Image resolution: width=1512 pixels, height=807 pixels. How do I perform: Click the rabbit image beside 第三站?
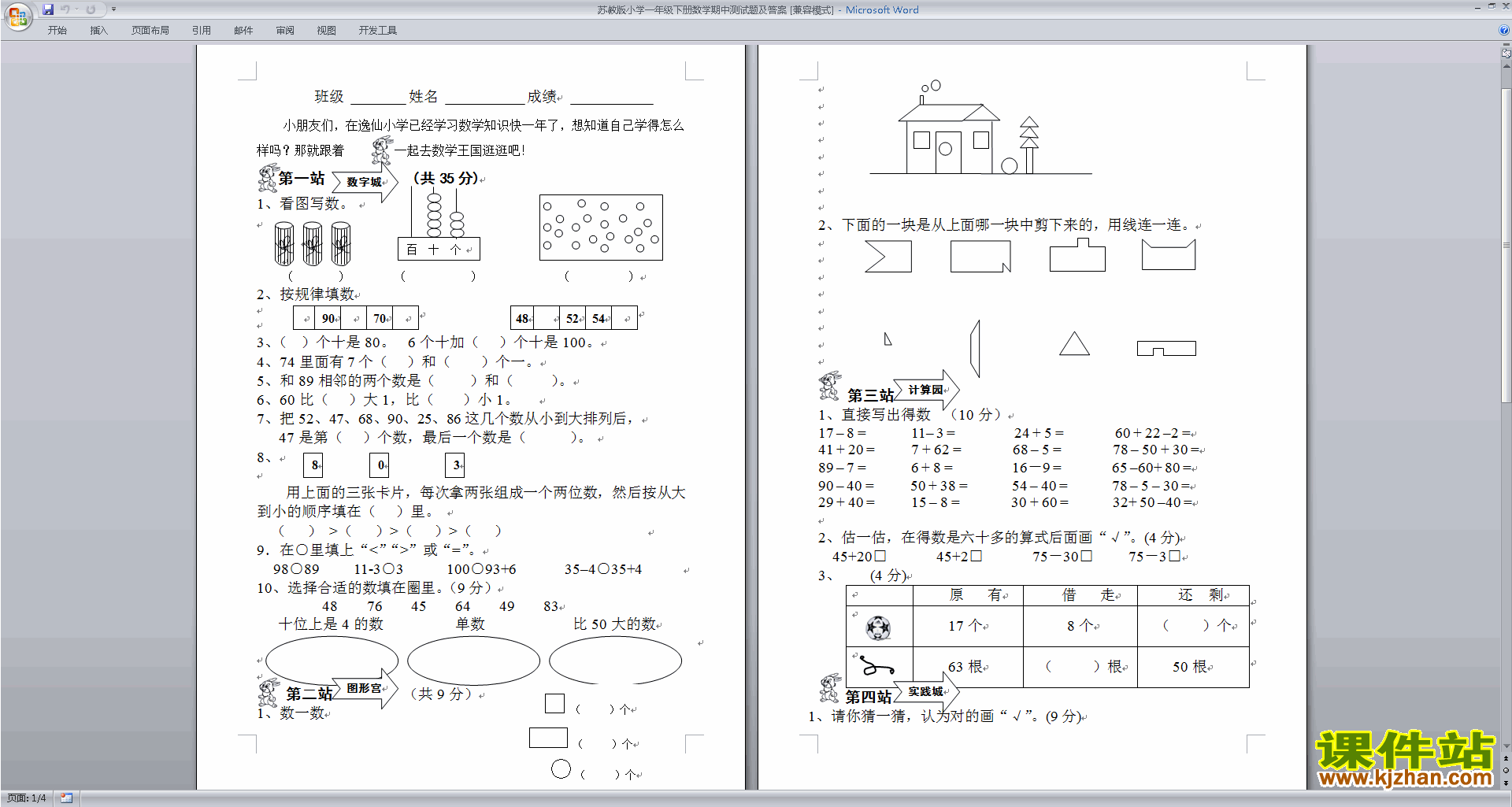[x=829, y=386]
